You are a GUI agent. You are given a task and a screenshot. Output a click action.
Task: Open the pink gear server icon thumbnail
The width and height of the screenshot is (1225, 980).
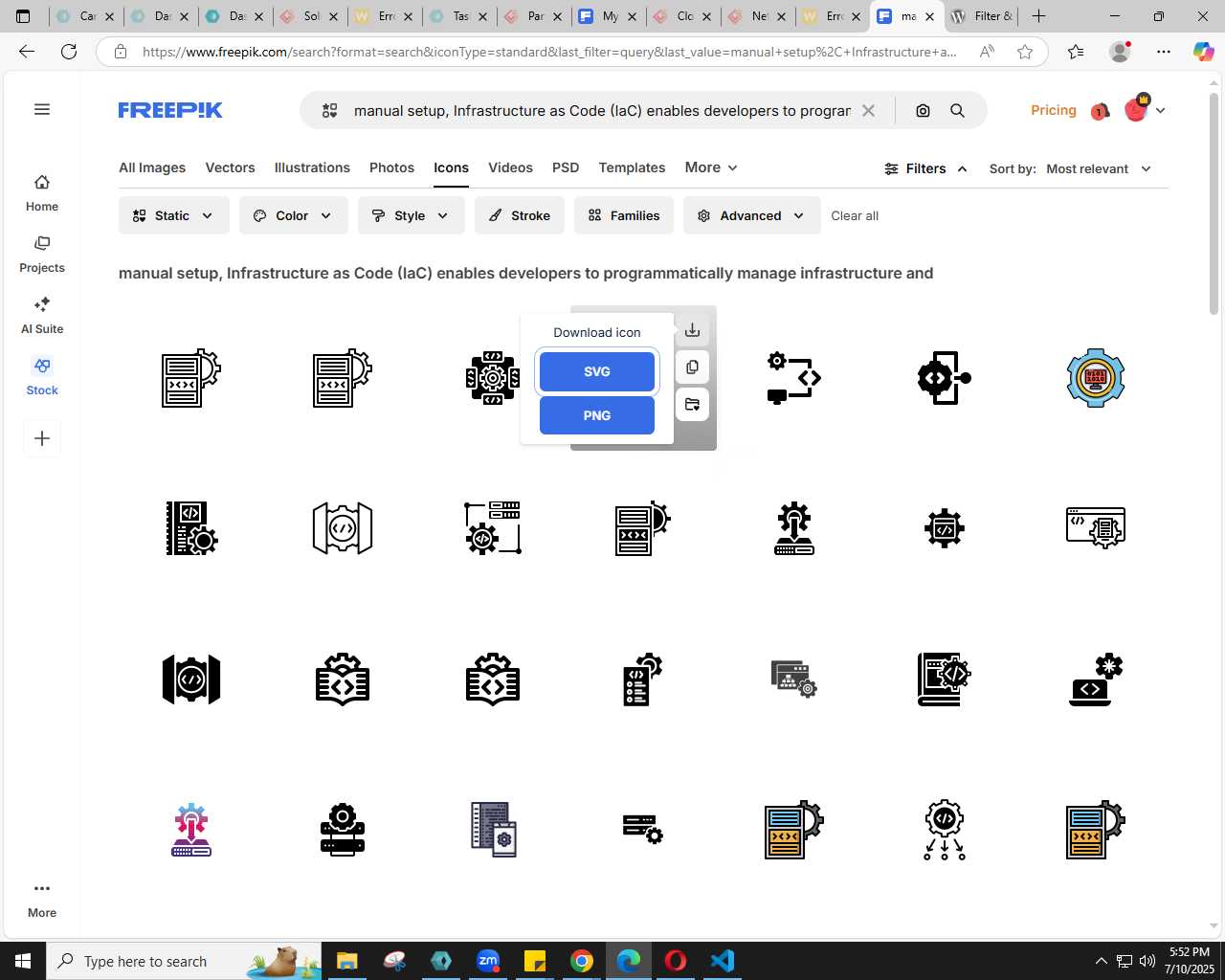tap(191, 830)
